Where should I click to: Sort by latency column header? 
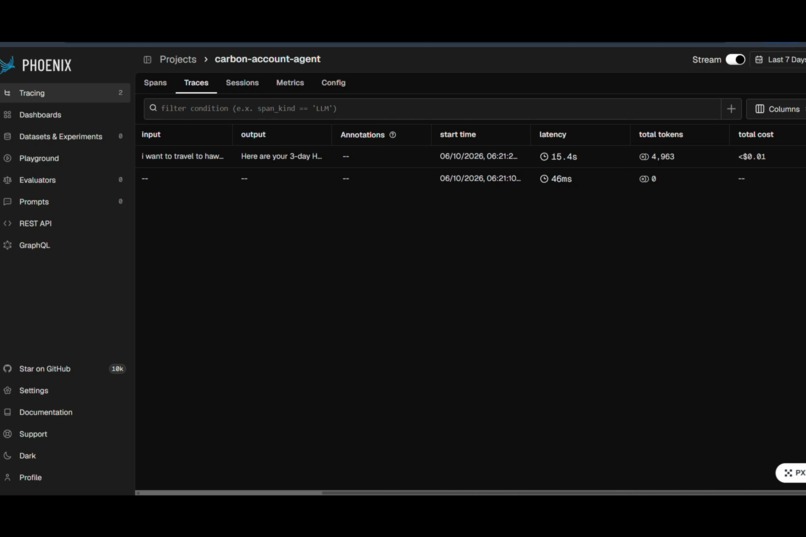(x=553, y=135)
